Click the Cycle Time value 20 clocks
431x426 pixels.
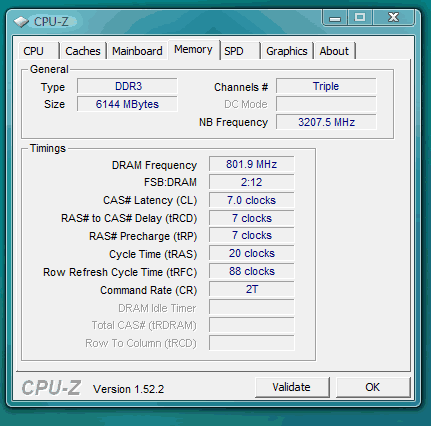tap(252, 253)
